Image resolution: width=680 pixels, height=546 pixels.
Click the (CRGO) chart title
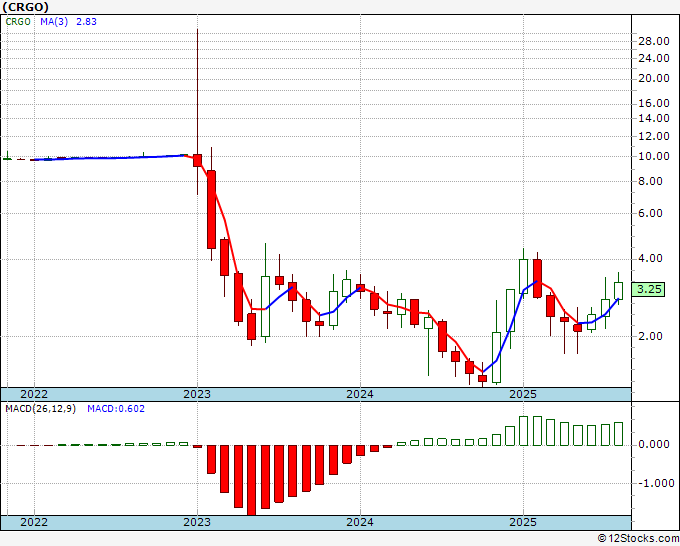[x=26, y=7]
